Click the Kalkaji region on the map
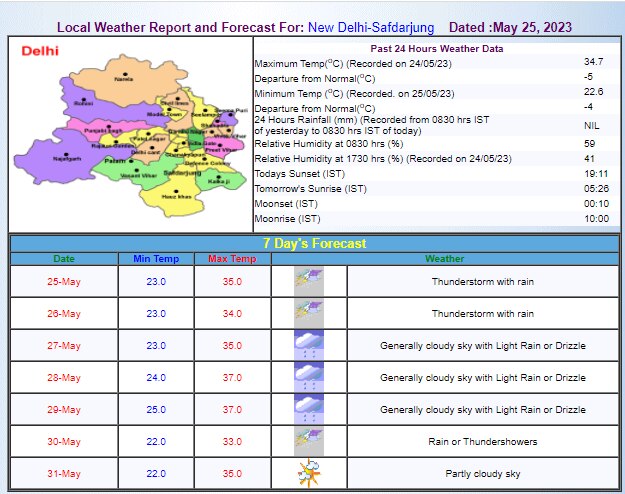This screenshot has width=625, height=494. point(219,181)
